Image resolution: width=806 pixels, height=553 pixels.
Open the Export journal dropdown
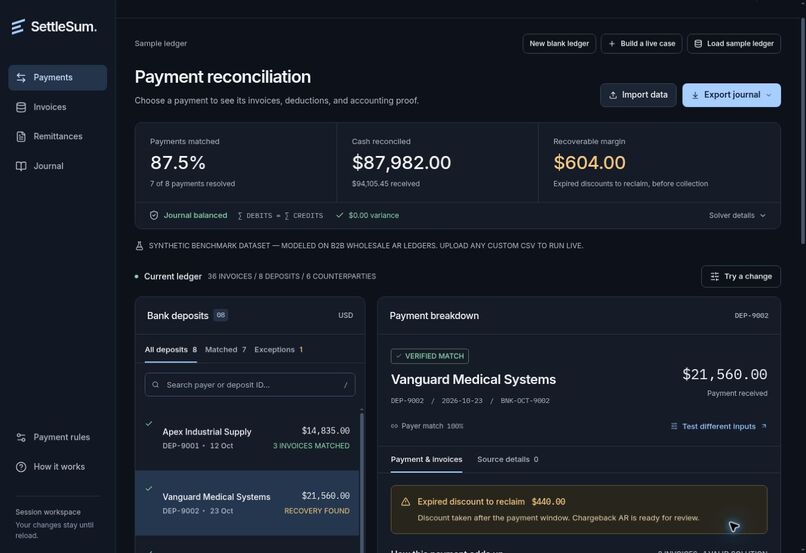pyautogui.click(x=731, y=95)
